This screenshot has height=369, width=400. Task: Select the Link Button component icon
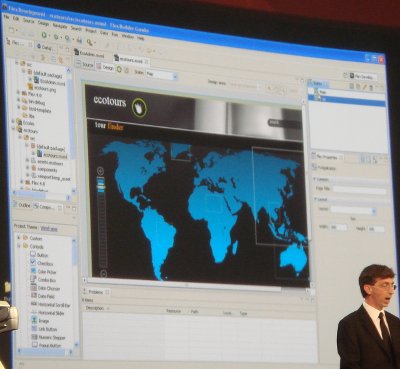pos(34,328)
